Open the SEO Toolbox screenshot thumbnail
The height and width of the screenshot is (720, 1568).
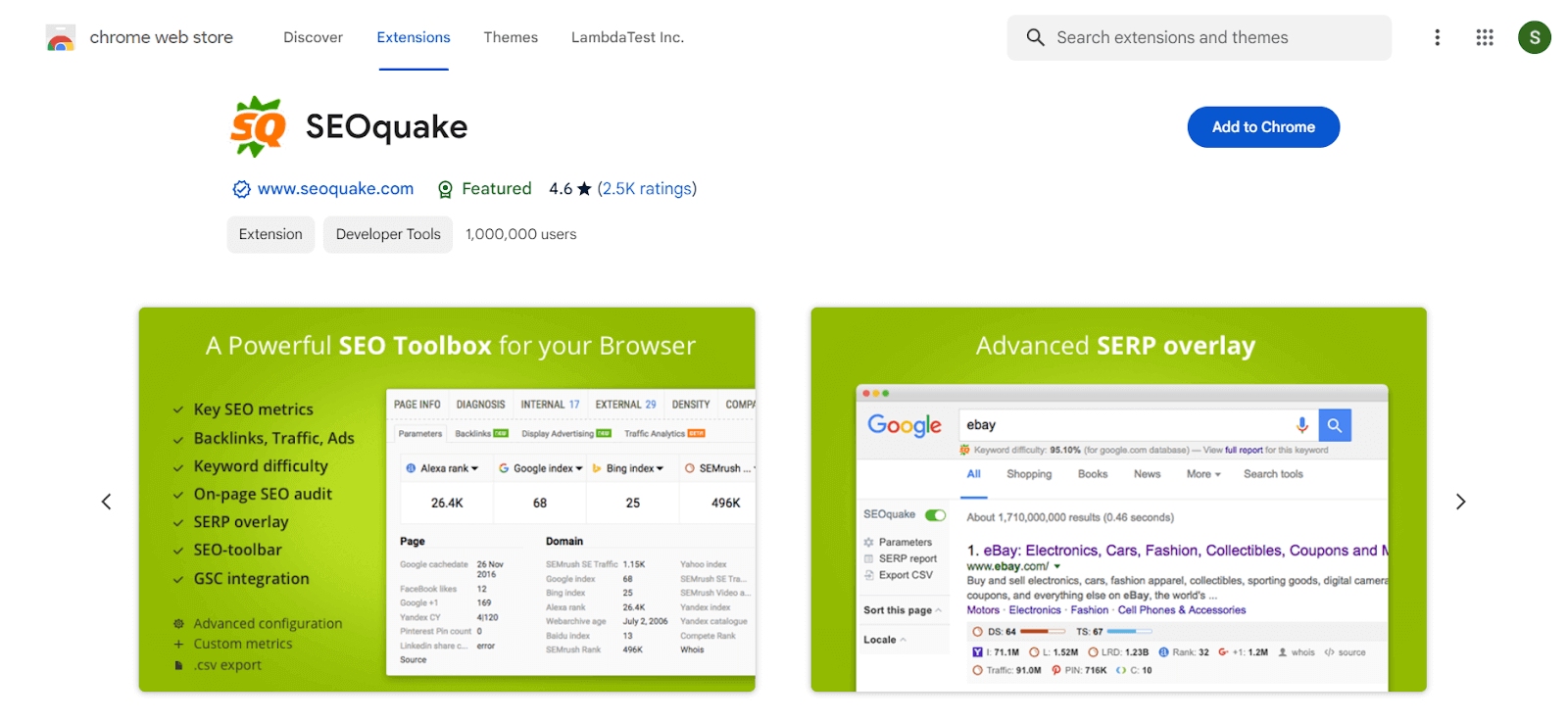click(x=447, y=500)
